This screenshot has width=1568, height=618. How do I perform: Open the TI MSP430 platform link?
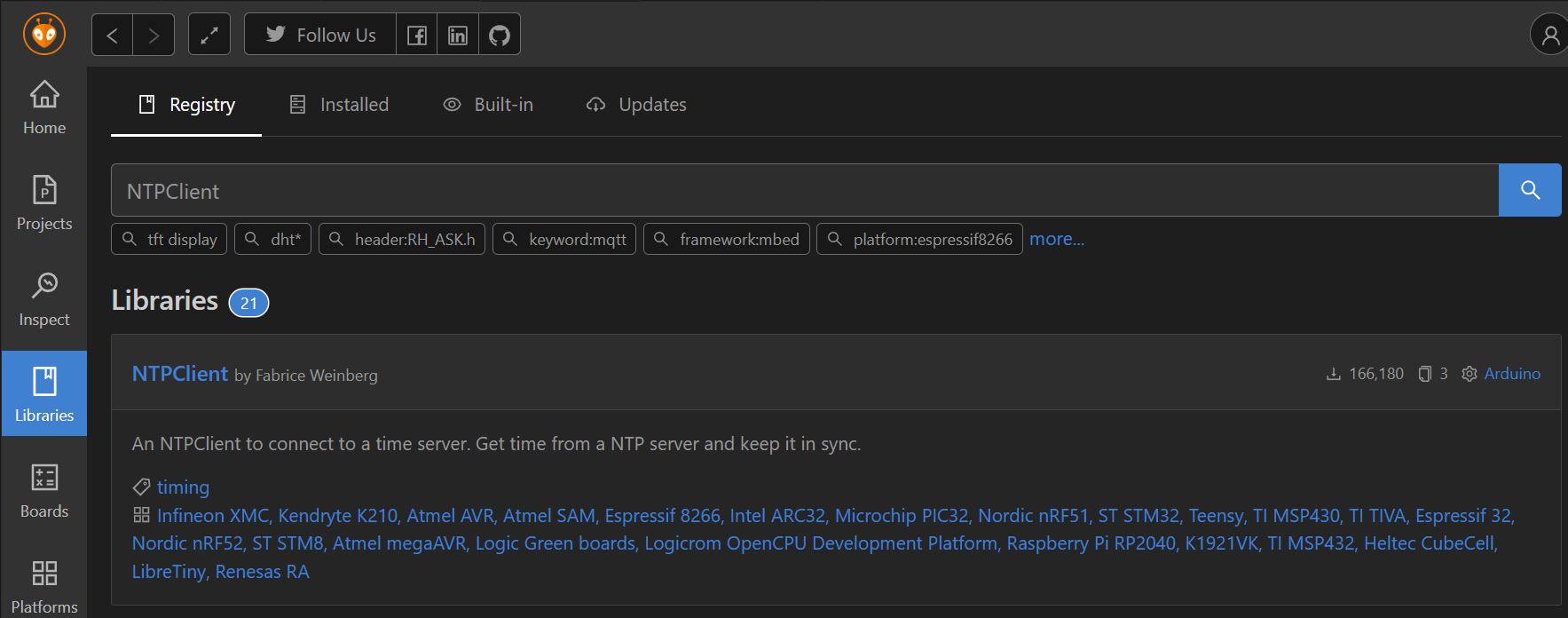(1296, 516)
